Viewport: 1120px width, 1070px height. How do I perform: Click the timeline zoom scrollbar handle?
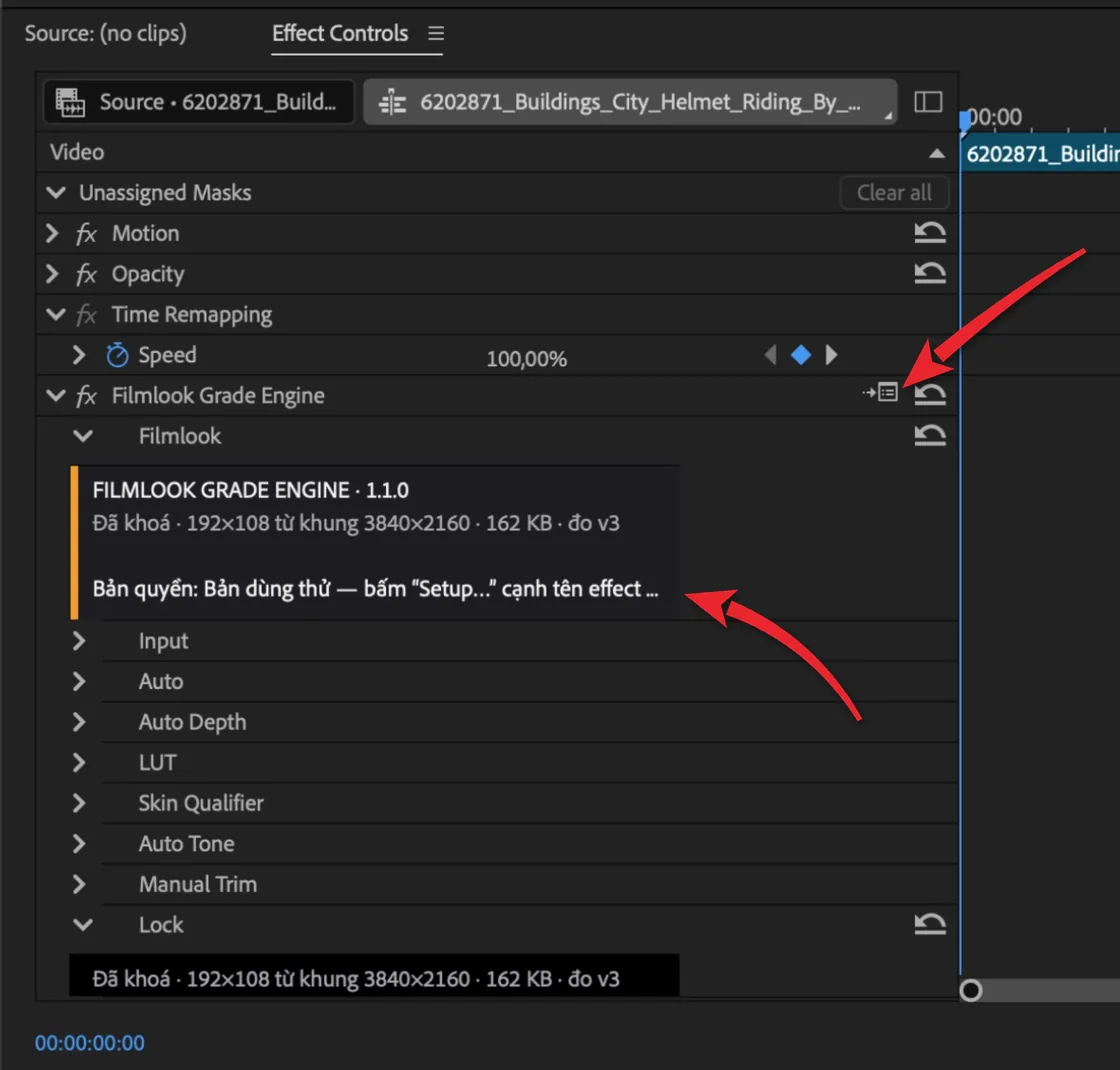[x=971, y=991]
